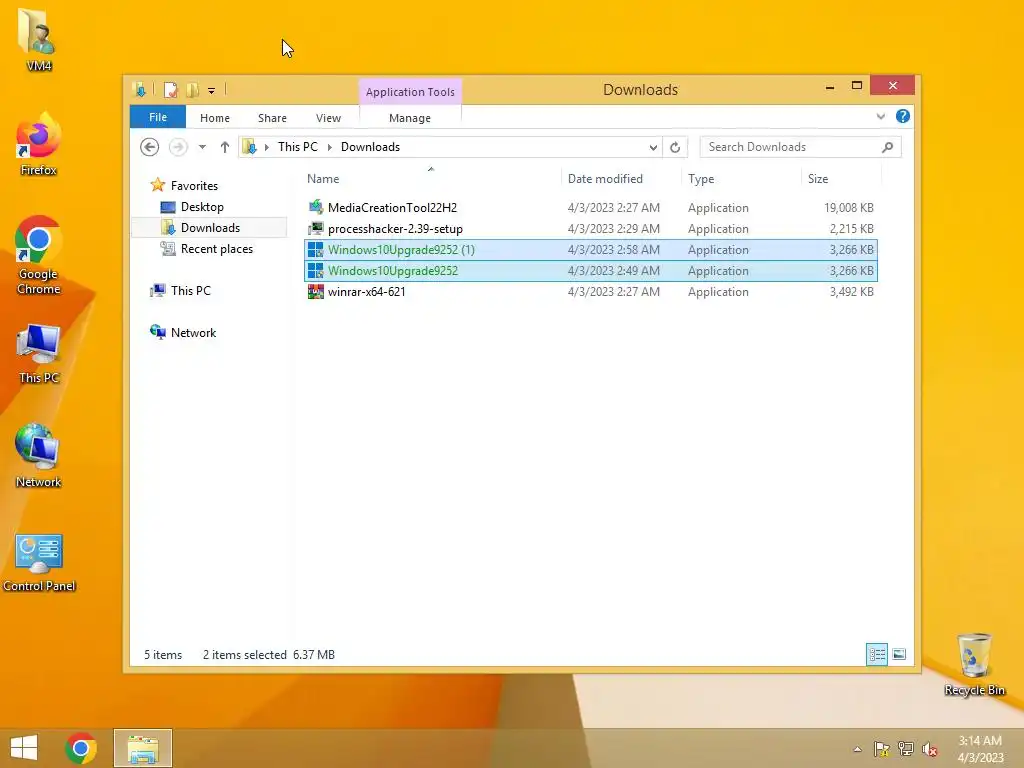Click the Properties quick access toolbar icon
This screenshot has width=1024, height=768.
click(170, 90)
